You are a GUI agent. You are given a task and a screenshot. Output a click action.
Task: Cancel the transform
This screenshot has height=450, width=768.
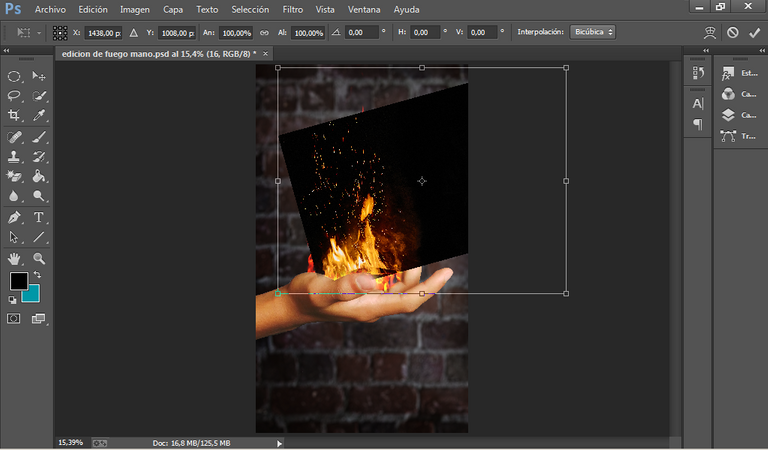pyautogui.click(x=732, y=32)
